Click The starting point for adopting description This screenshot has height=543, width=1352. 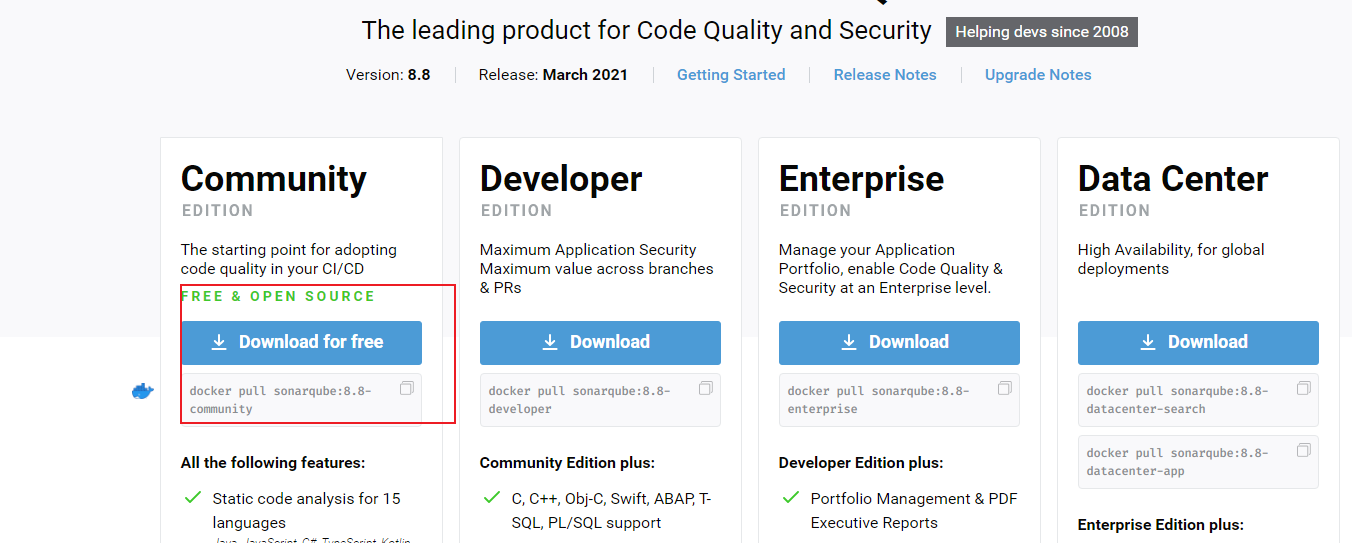(289, 259)
